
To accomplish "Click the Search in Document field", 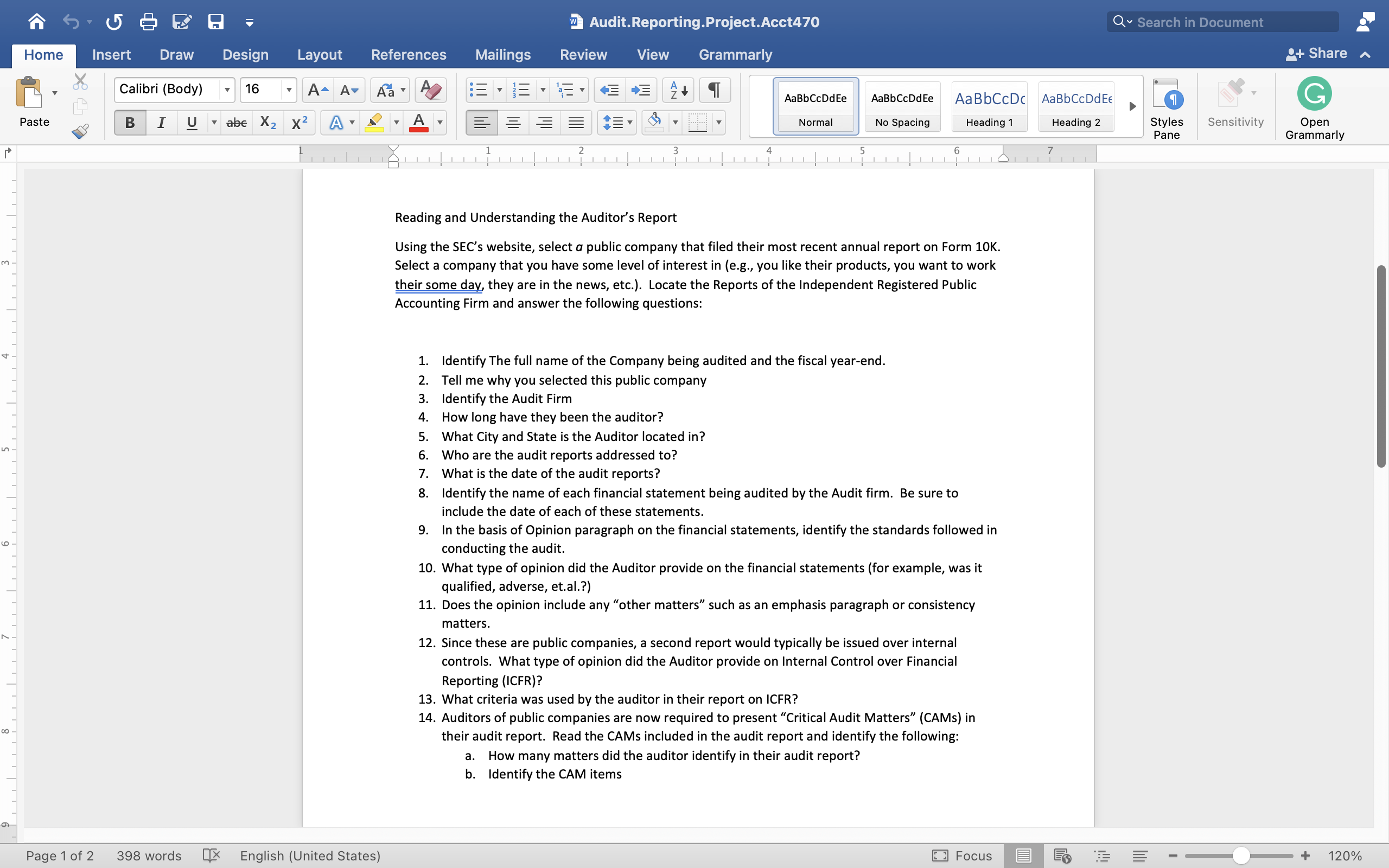I will (1211, 22).
